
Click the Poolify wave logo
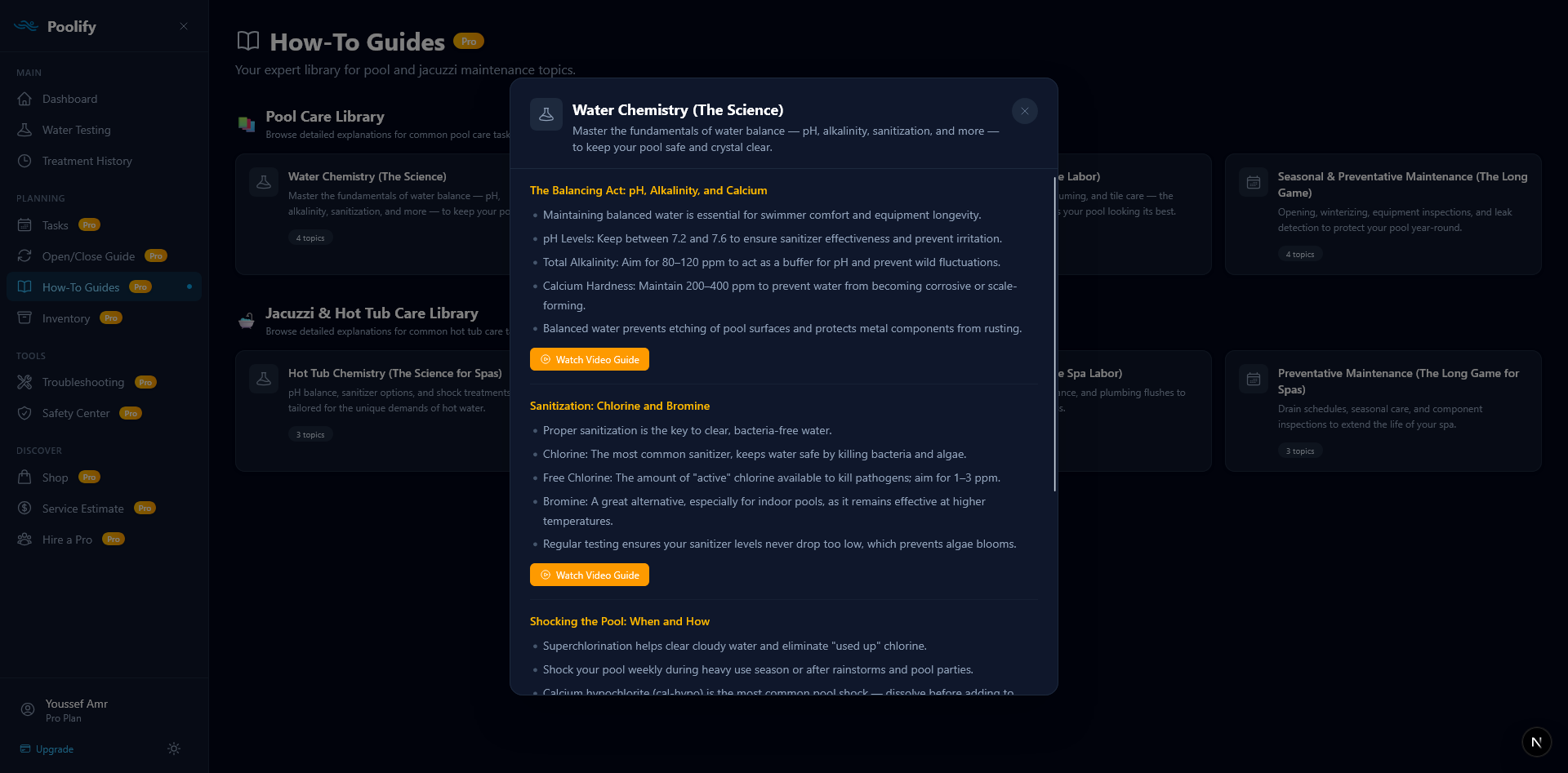pos(25,26)
